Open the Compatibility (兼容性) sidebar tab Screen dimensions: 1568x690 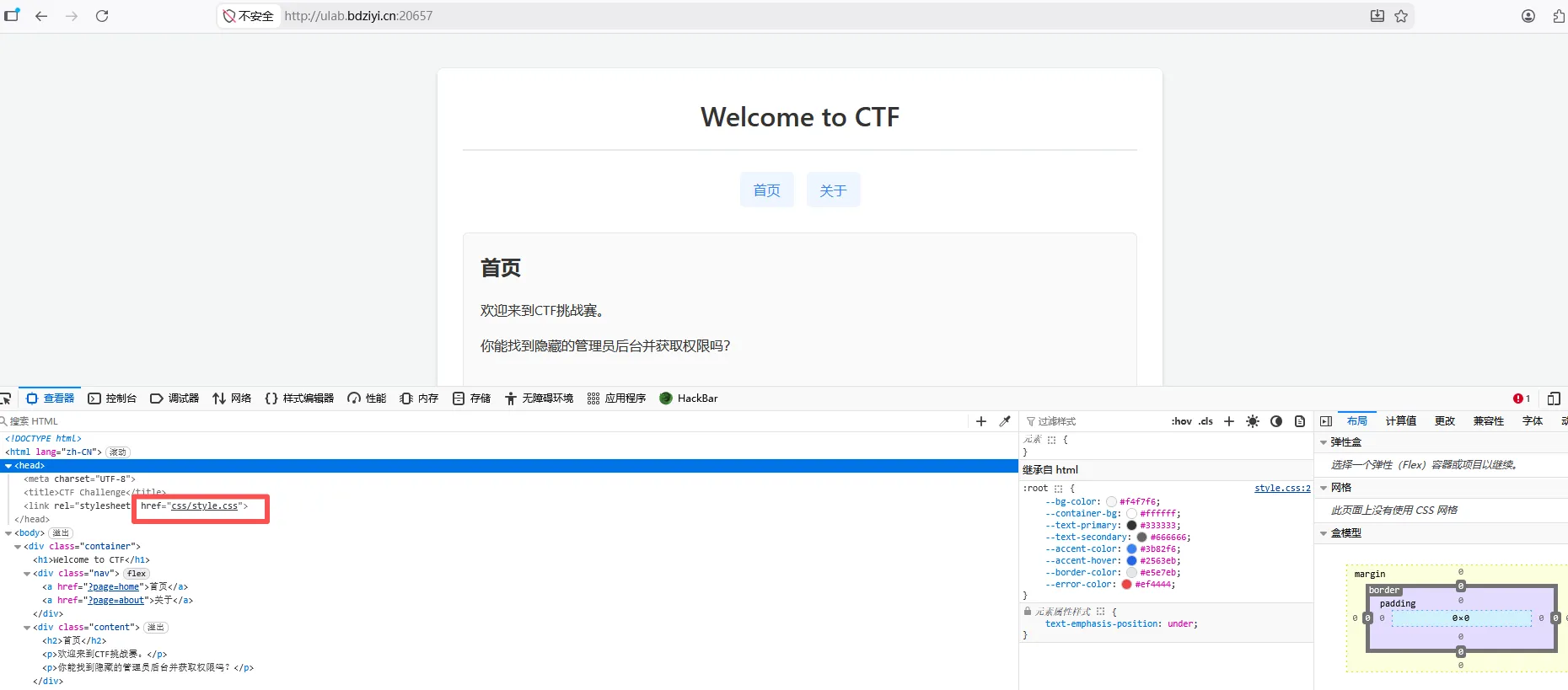(x=1489, y=421)
